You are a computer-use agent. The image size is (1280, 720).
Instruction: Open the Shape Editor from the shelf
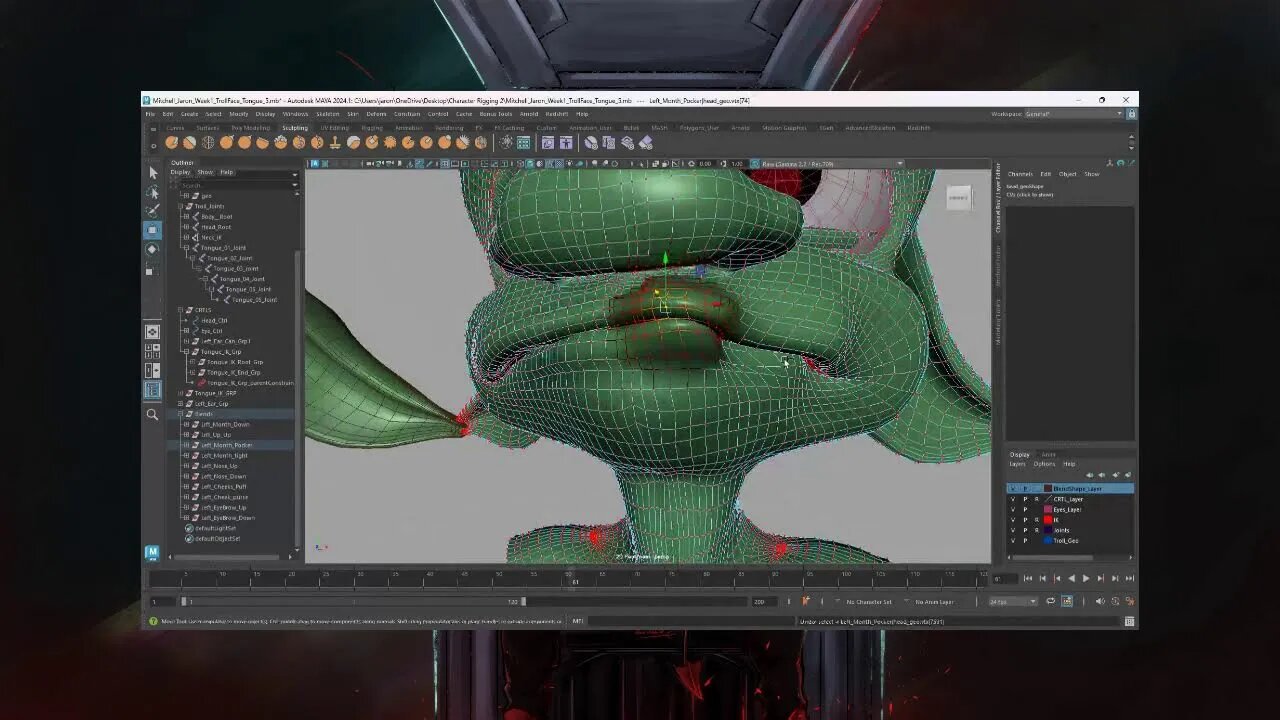point(548,143)
